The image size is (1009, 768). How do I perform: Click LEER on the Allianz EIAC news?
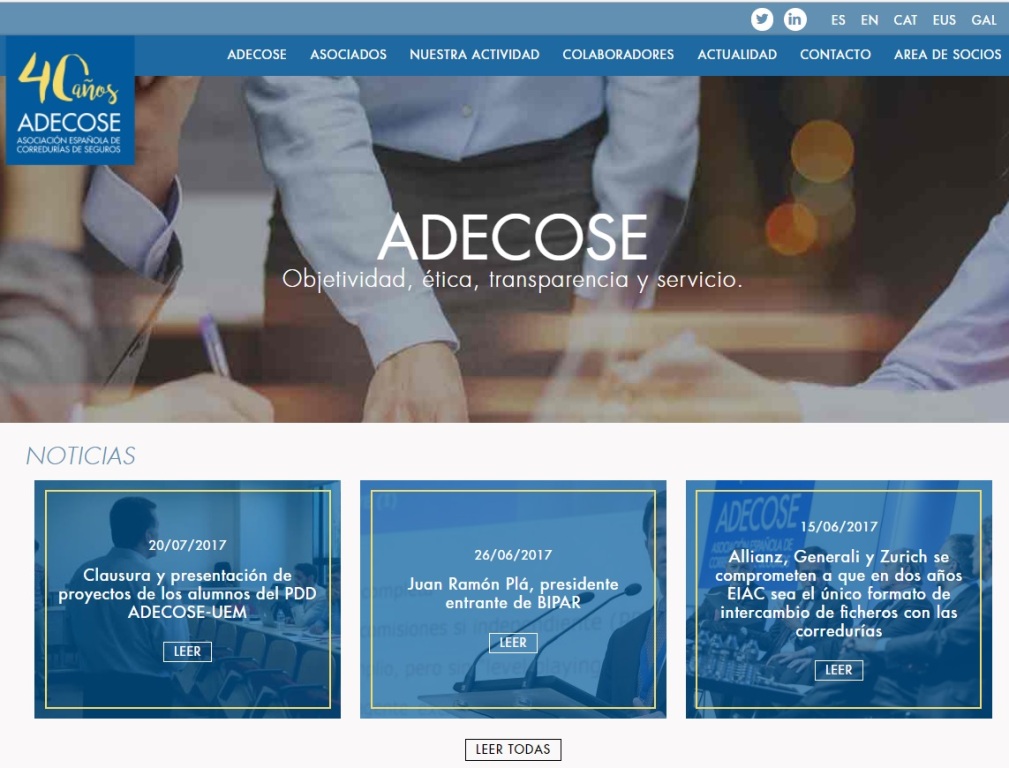click(838, 670)
